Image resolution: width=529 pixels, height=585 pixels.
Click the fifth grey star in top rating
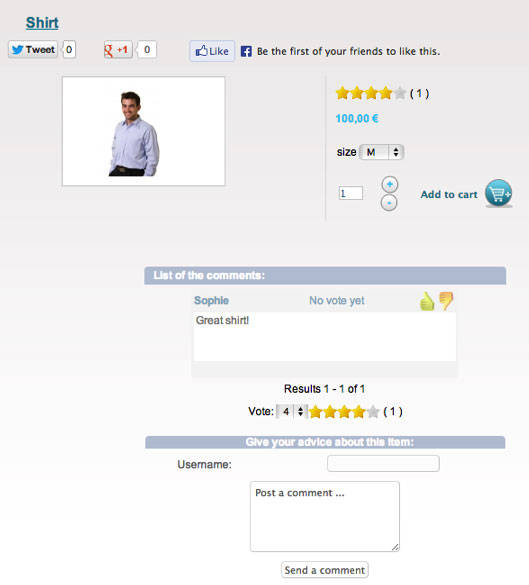coord(400,93)
